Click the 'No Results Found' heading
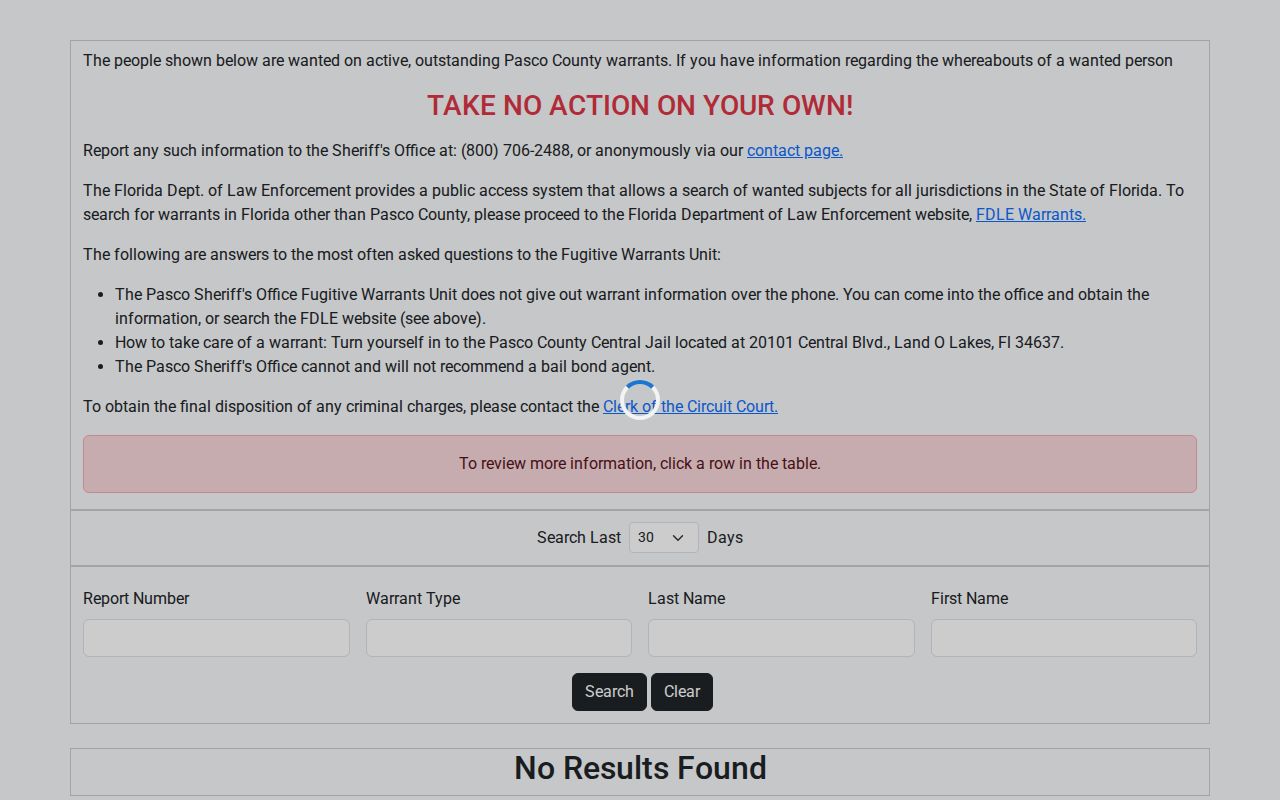 640,768
